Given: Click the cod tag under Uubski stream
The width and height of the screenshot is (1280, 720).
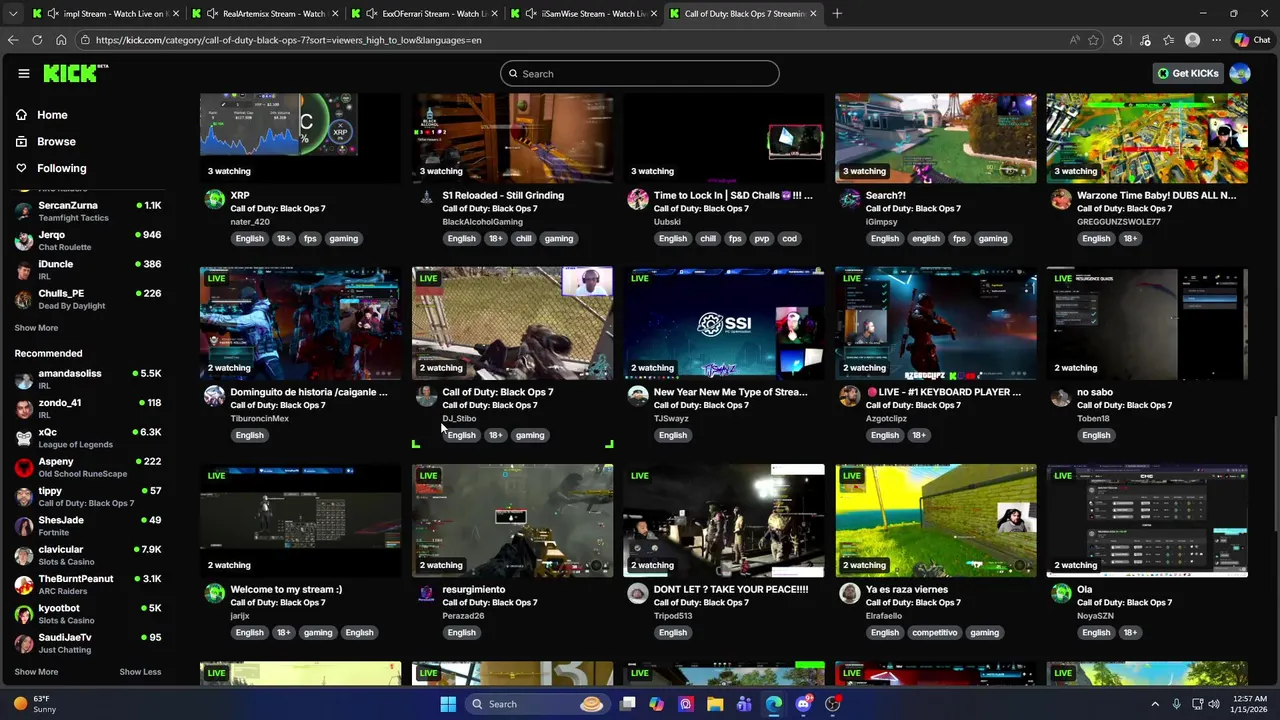Looking at the screenshot, I should (x=790, y=239).
